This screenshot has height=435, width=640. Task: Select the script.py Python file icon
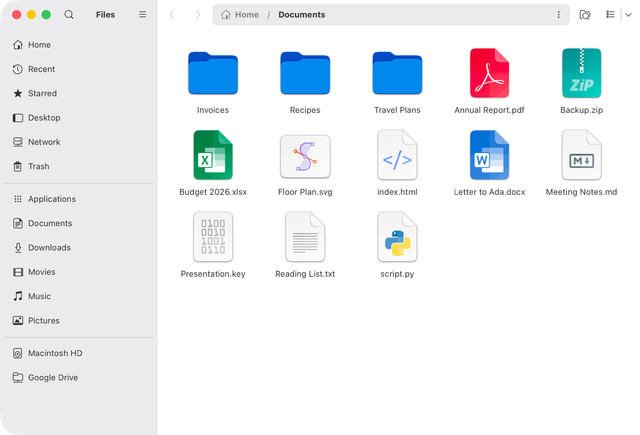(x=397, y=237)
